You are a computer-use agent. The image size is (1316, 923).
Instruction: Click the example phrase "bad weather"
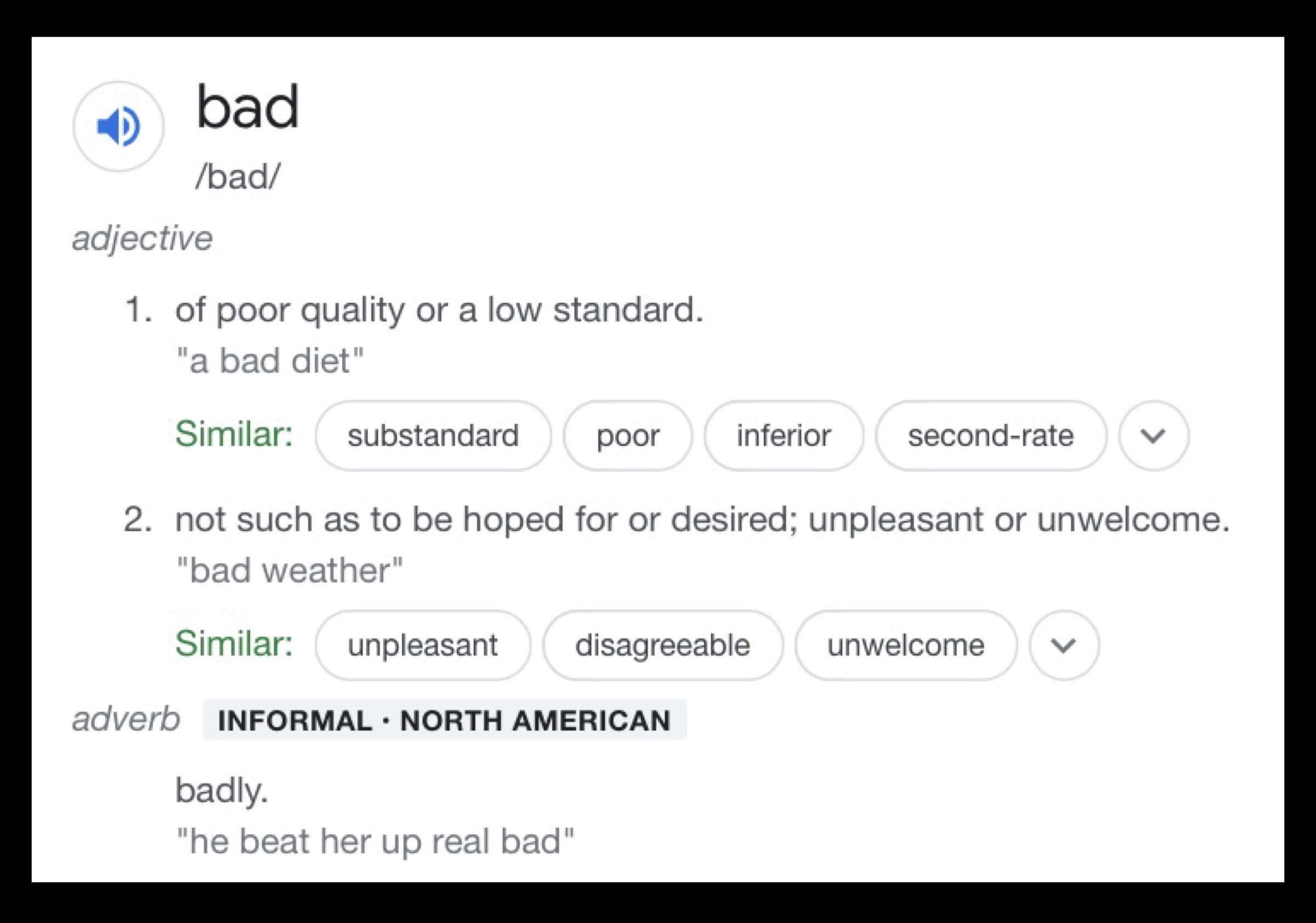click(290, 571)
